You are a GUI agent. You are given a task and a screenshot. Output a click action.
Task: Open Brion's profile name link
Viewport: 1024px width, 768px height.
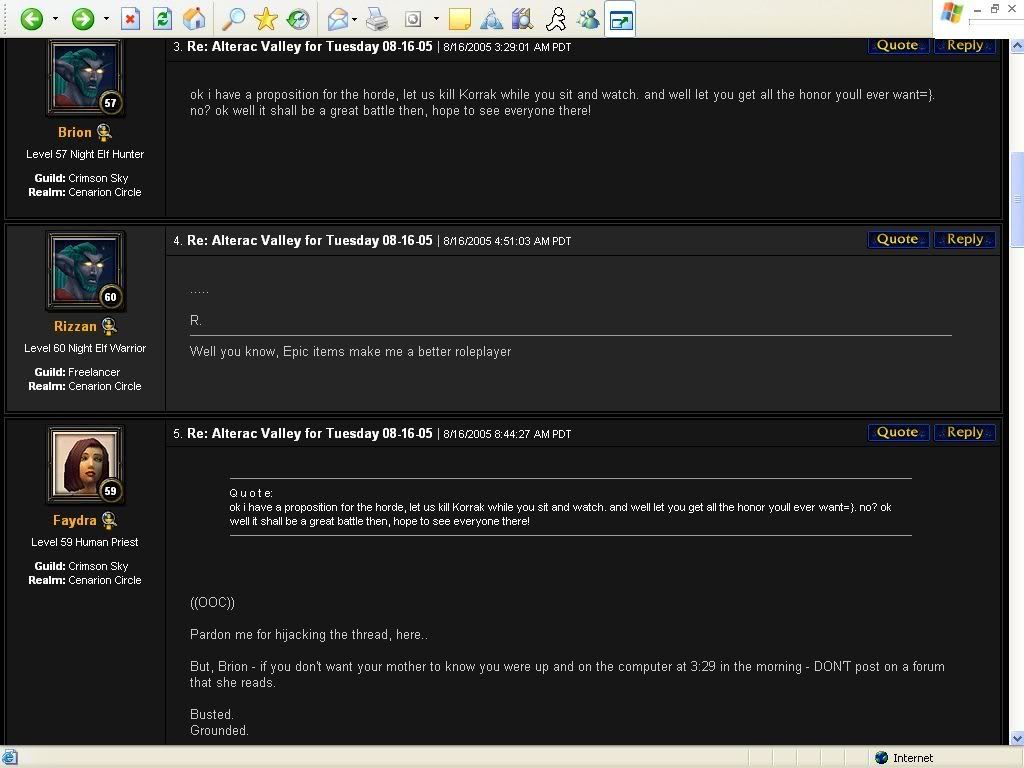[74, 133]
